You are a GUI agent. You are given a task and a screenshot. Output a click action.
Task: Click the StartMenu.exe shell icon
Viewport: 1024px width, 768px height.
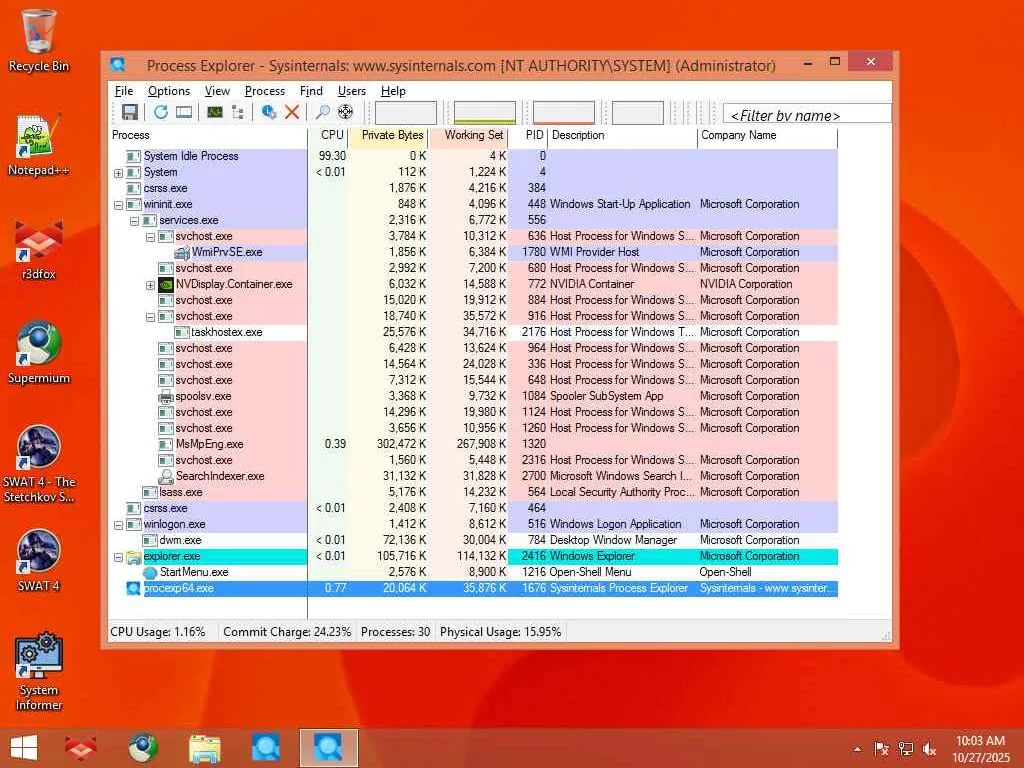(x=150, y=572)
